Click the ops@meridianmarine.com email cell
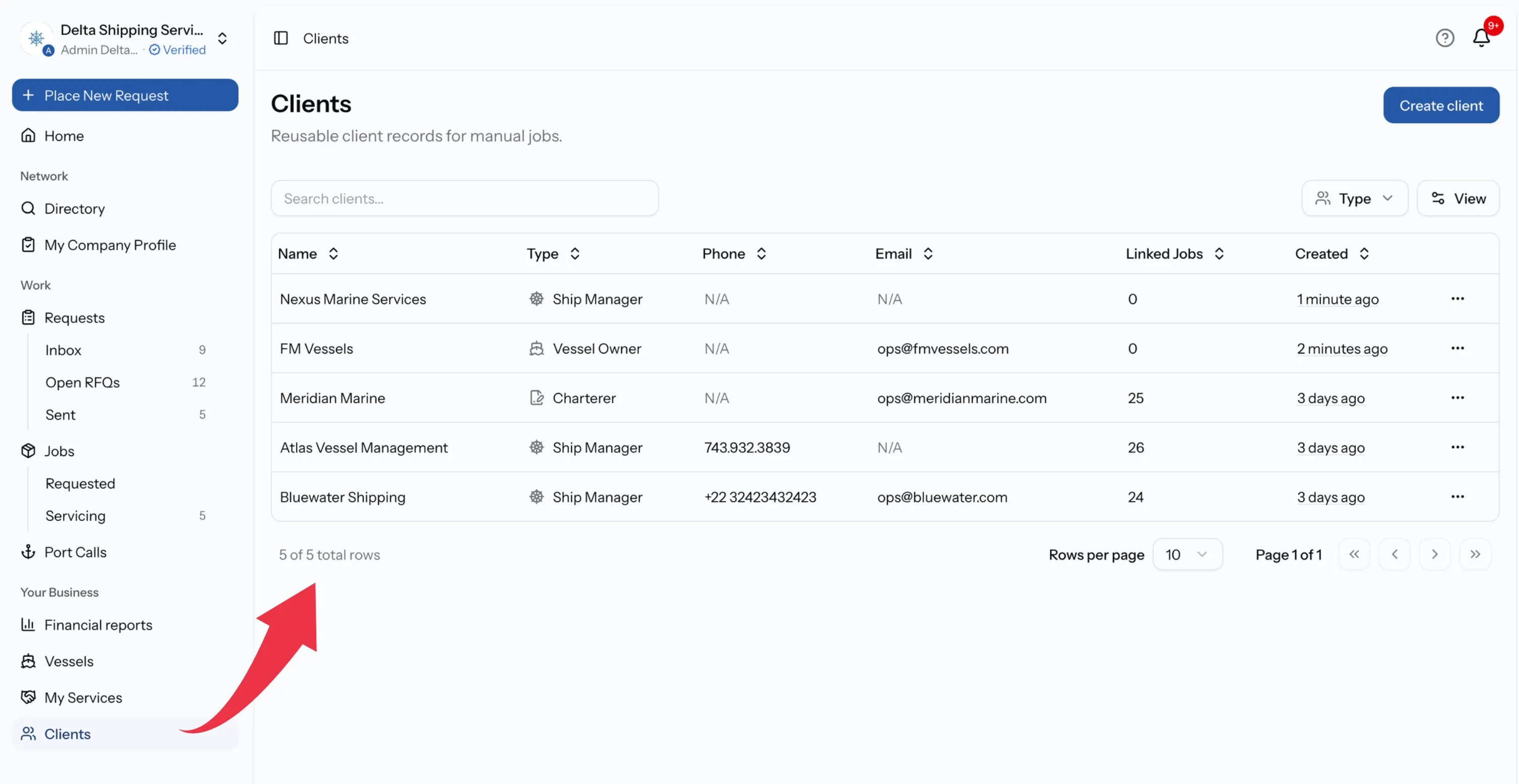Image resolution: width=1519 pixels, height=784 pixels. (x=962, y=398)
